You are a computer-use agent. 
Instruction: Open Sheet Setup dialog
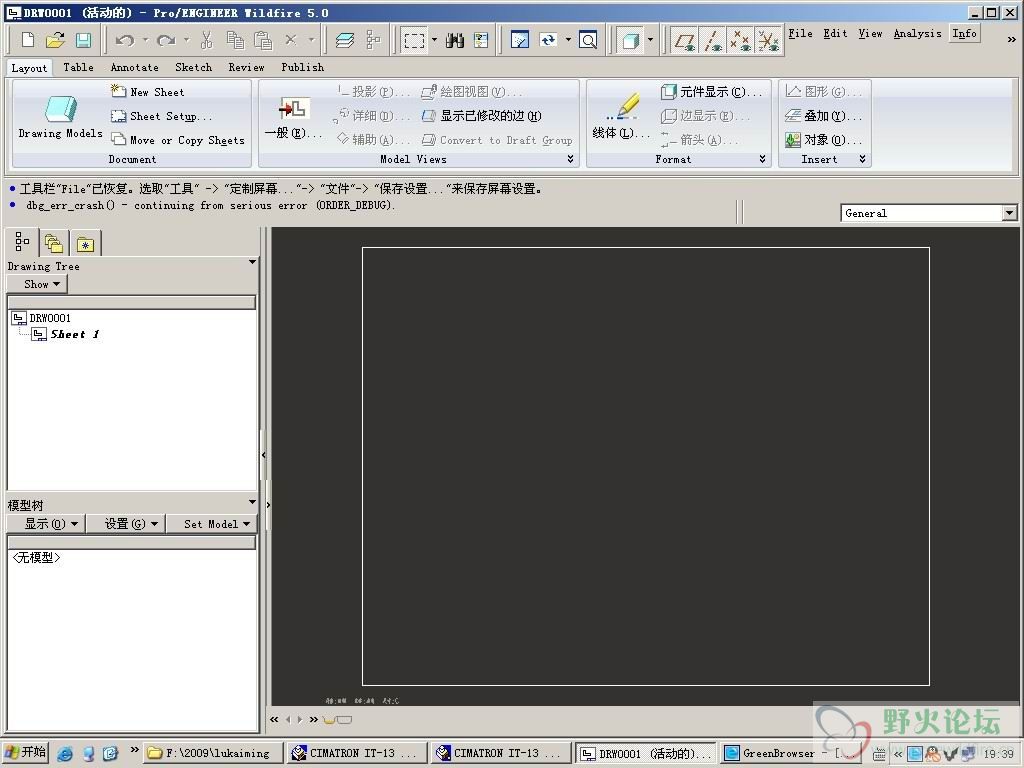(x=161, y=116)
